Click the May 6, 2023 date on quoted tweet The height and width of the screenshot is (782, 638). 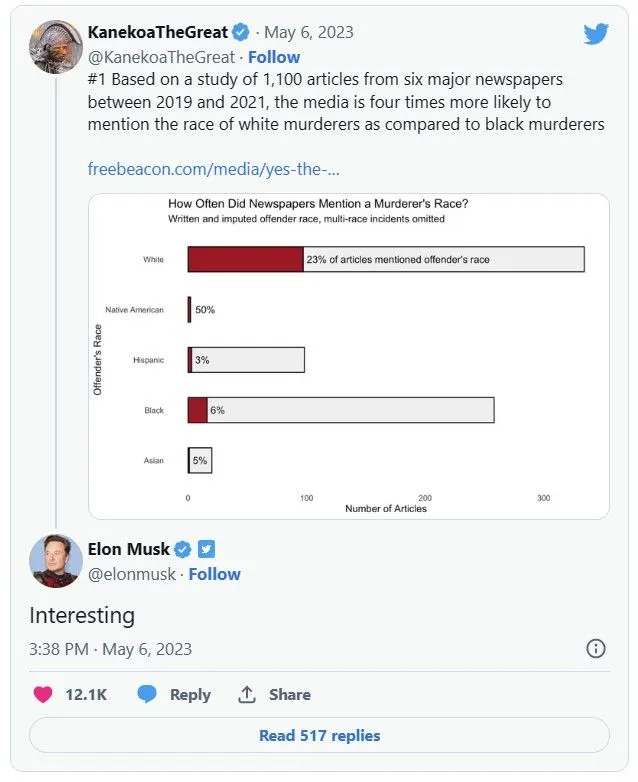click(x=308, y=32)
